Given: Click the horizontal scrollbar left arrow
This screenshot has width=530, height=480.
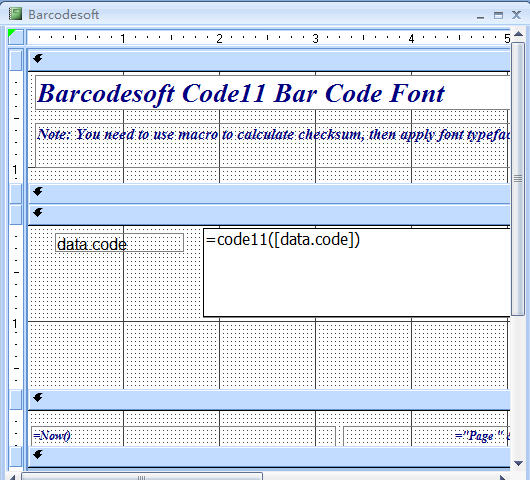Looking at the screenshot, I should [12, 477].
